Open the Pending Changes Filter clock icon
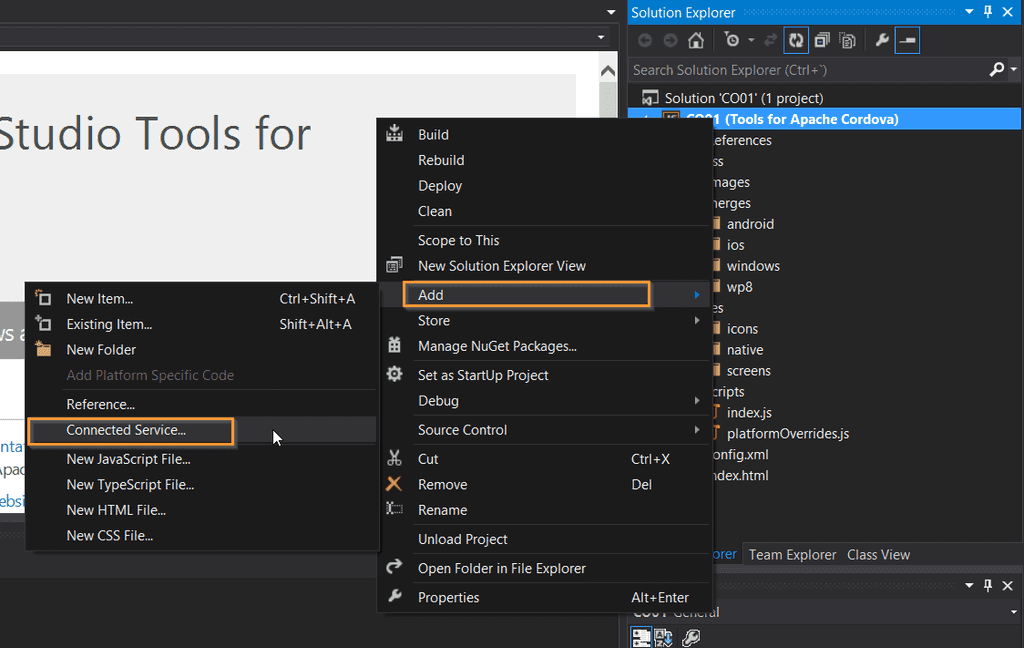The width and height of the screenshot is (1024, 648). point(732,40)
